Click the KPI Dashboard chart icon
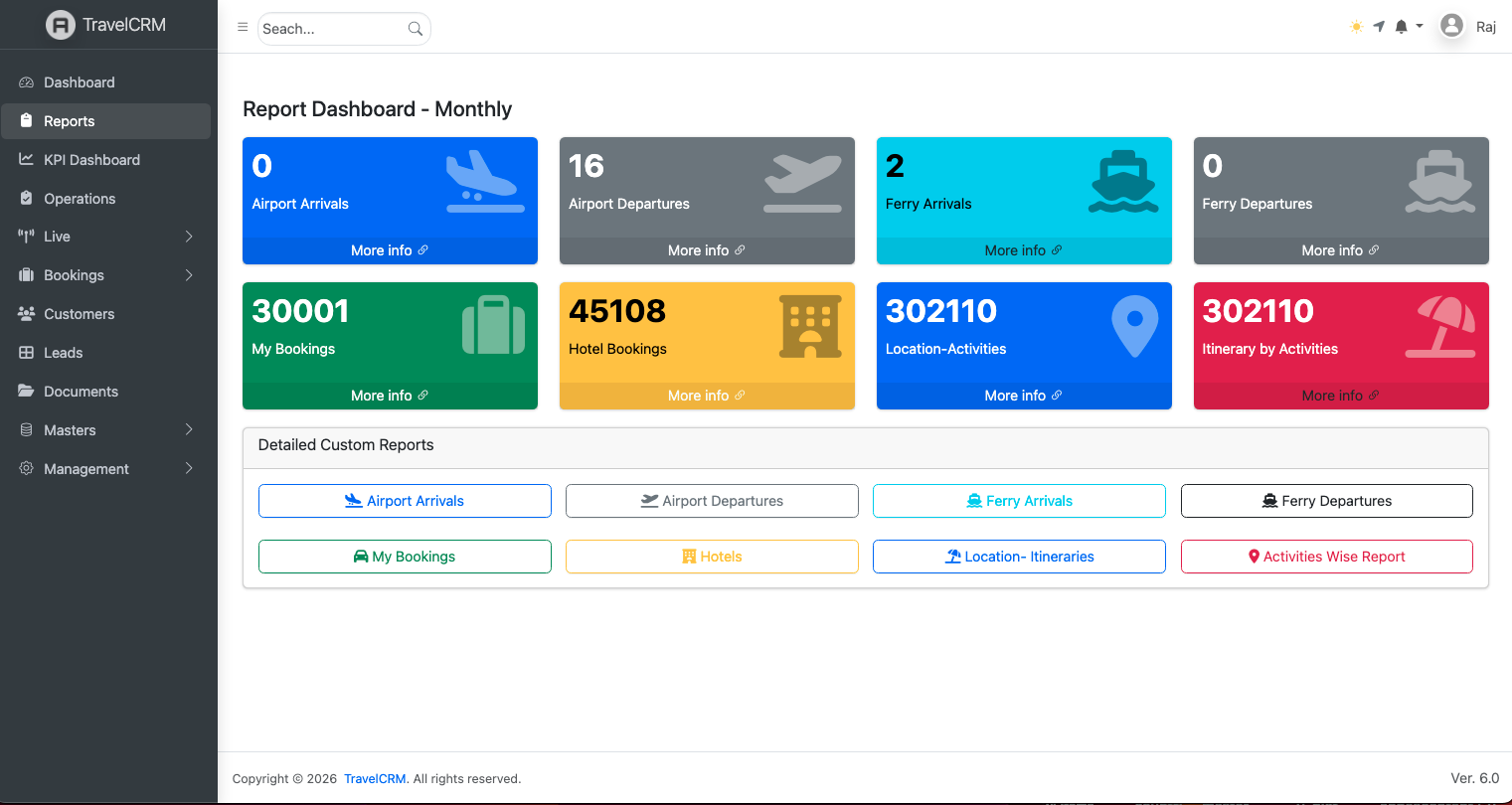The height and width of the screenshot is (805, 1512). [x=27, y=159]
